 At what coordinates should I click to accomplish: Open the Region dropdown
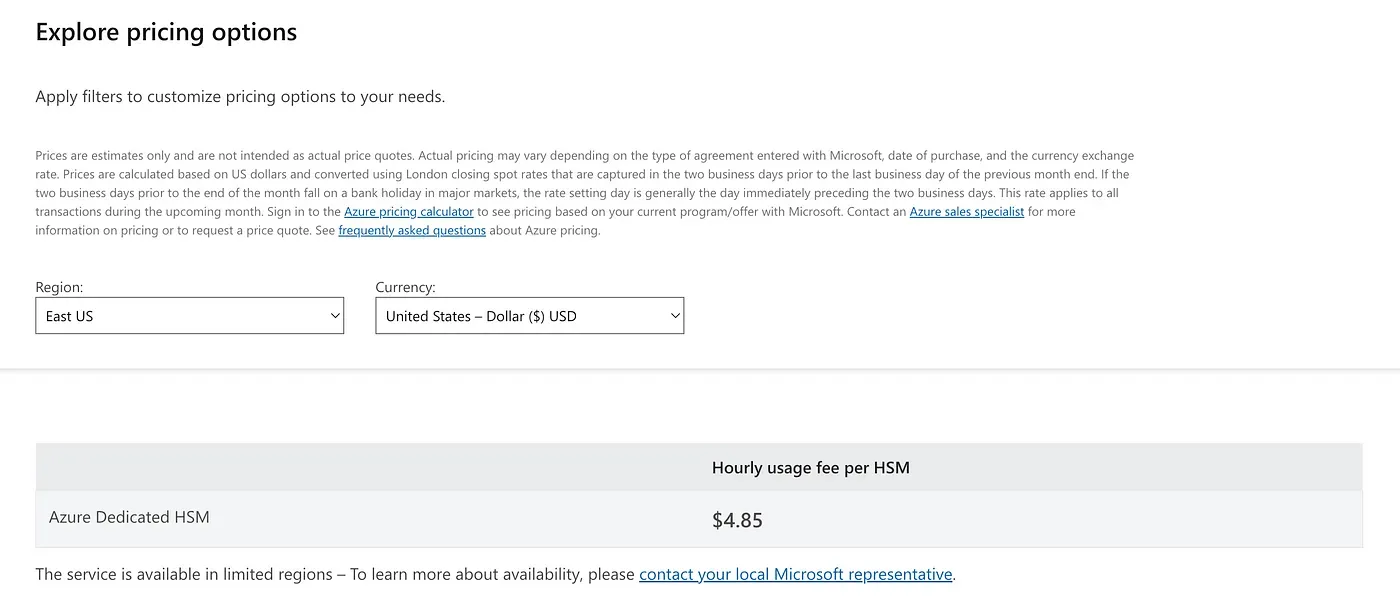tap(190, 315)
